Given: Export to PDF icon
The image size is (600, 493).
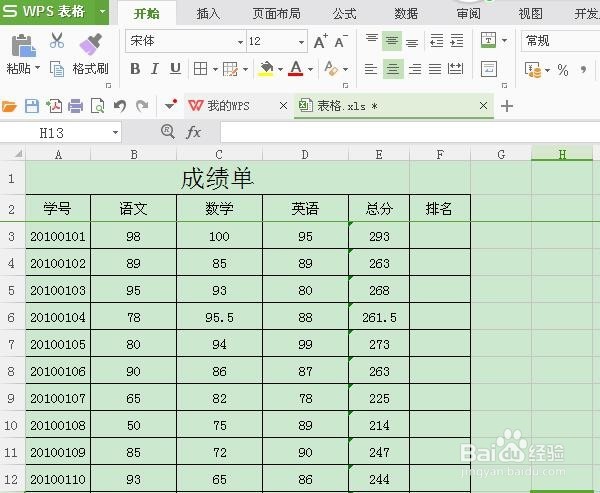Looking at the screenshot, I should point(54,106).
